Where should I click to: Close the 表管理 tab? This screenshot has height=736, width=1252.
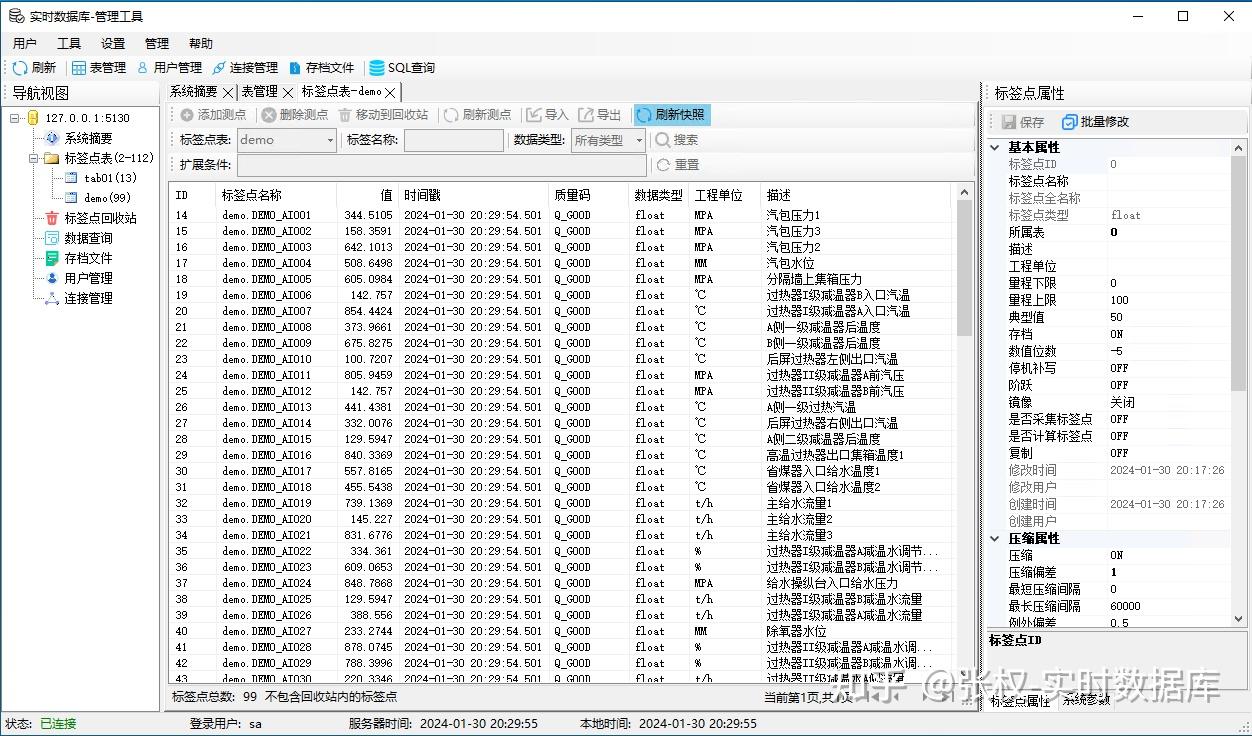click(288, 92)
